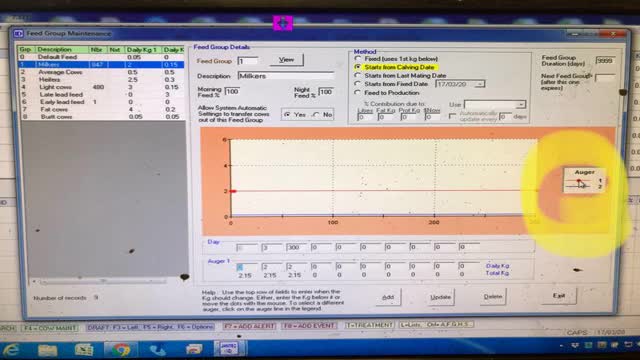640x360 pixels.
Task: Select Feed to Production method
Action: (358, 93)
